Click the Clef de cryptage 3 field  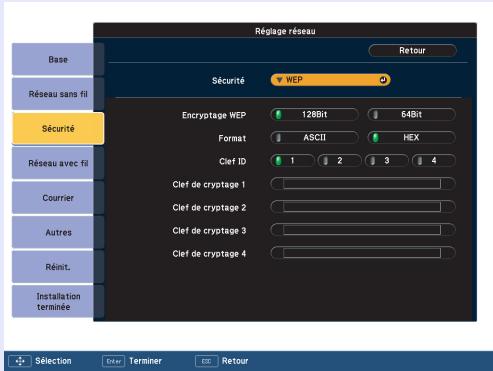[x=363, y=230]
